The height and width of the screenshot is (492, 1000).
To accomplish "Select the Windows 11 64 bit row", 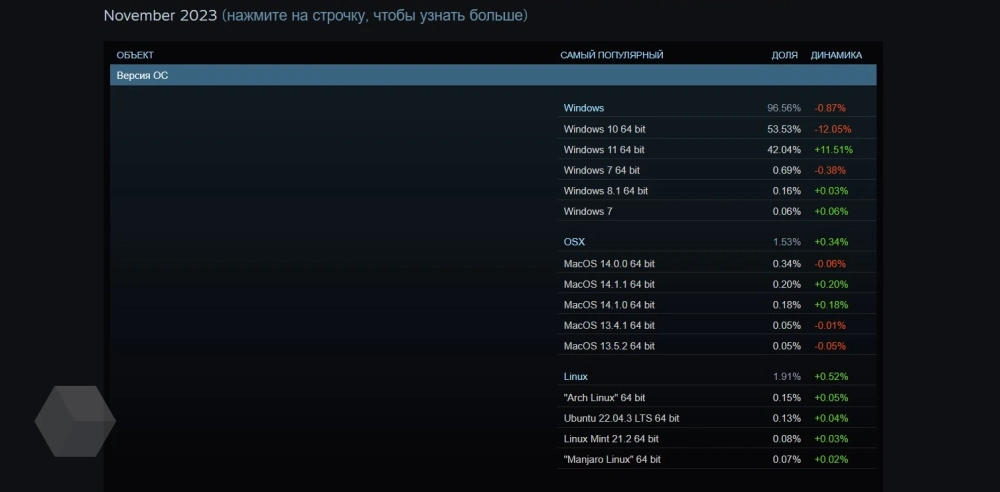I will [604, 150].
